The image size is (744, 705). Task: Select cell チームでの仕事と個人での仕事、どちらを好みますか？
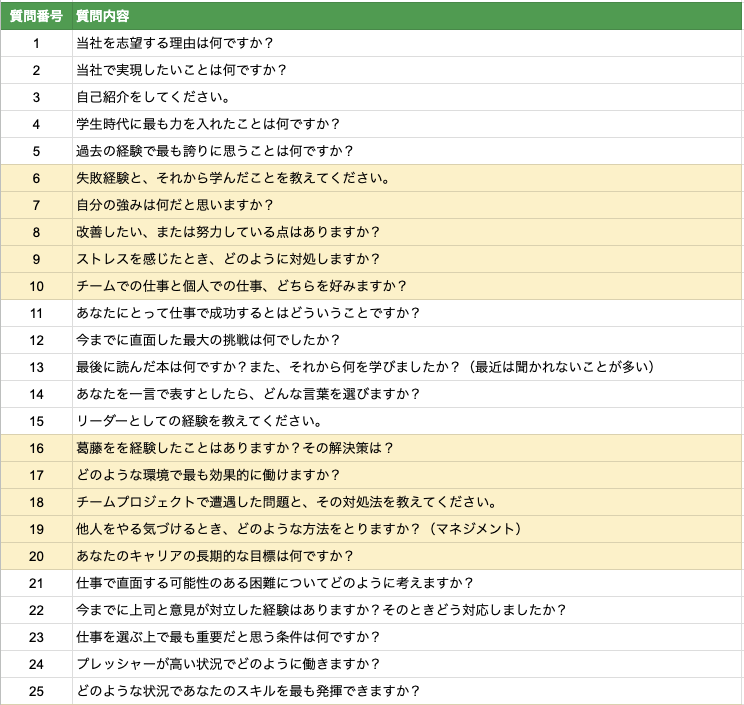pyautogui.click(x=408, y=286)
